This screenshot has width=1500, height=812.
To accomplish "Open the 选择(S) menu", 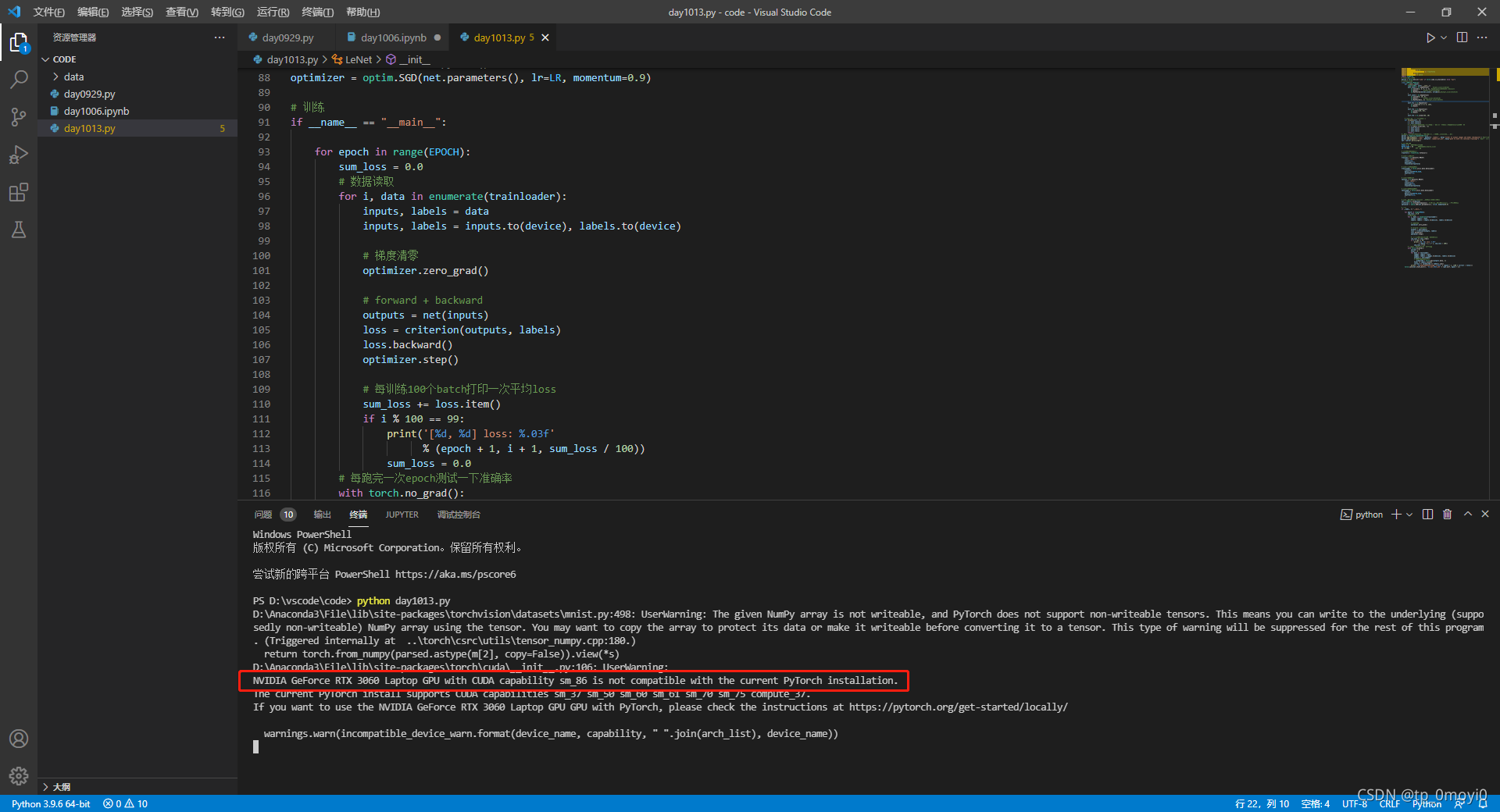I will 137,12.
